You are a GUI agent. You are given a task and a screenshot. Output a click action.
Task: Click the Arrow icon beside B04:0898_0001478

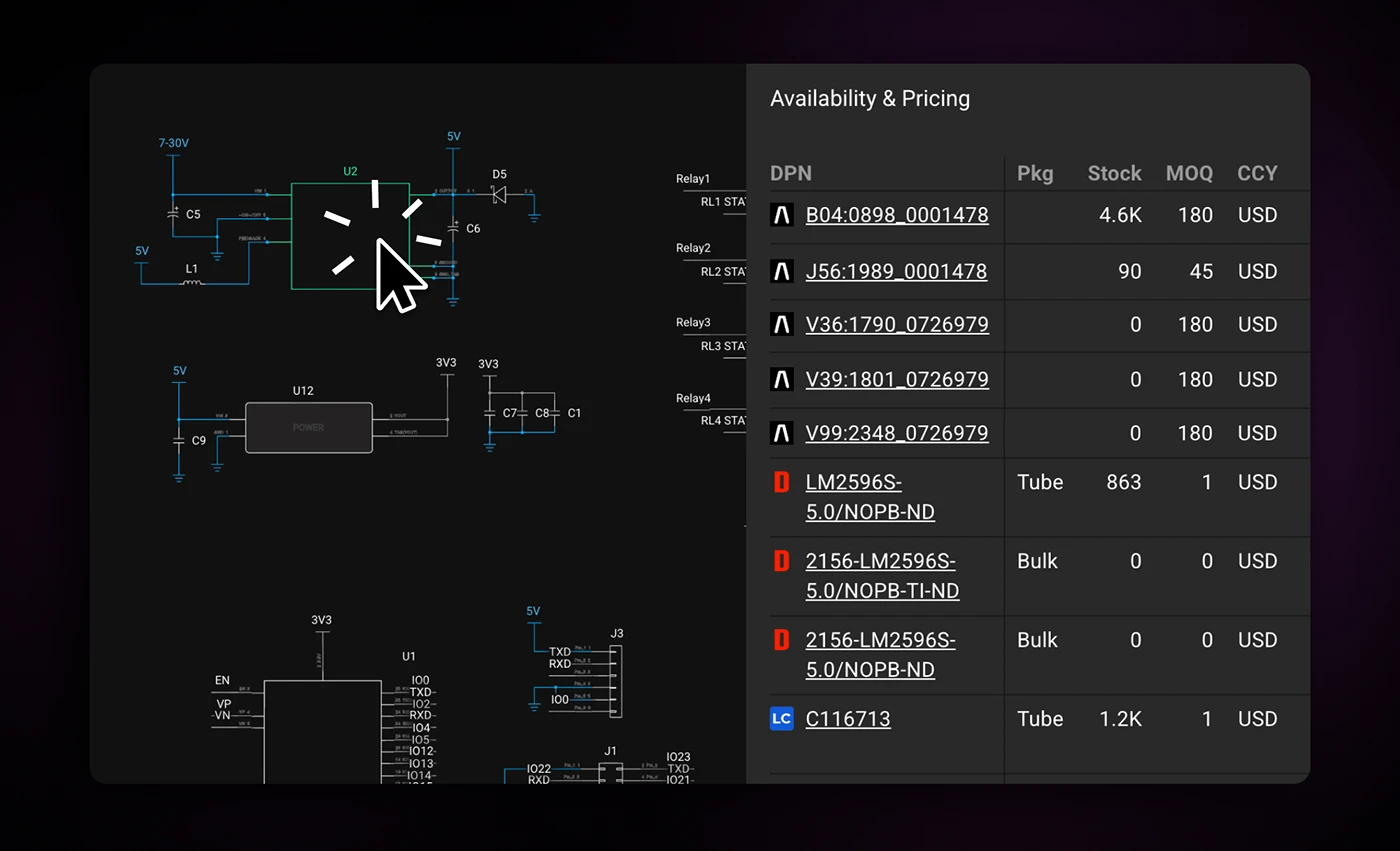coord(783,215)
